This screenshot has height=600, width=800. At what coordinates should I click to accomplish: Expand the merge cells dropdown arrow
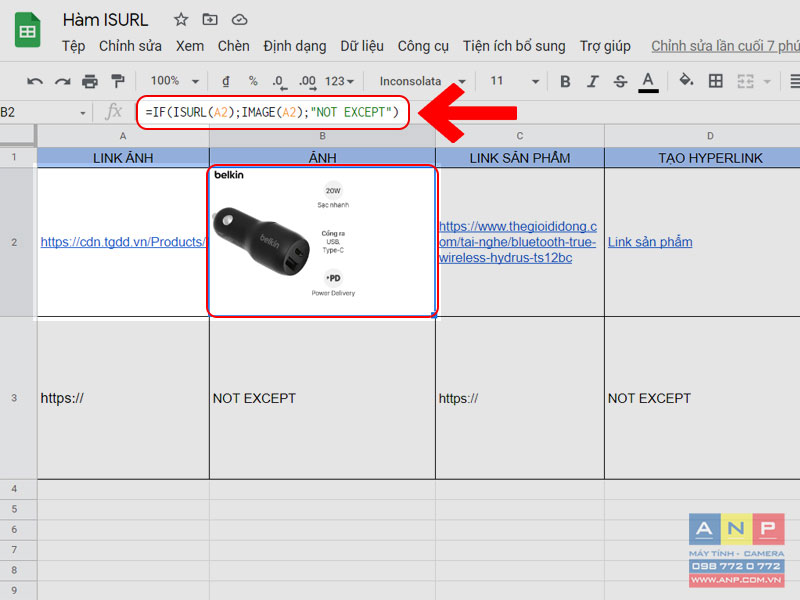click(x=767, y=82)
